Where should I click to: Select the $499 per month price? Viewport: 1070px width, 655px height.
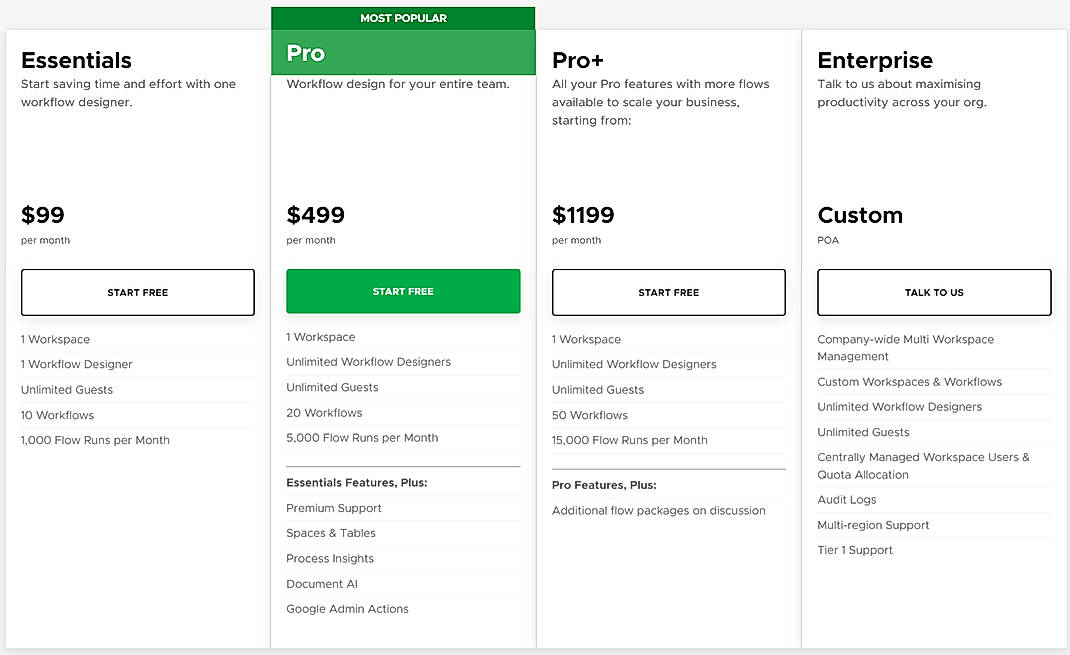[x=316, y=215]
